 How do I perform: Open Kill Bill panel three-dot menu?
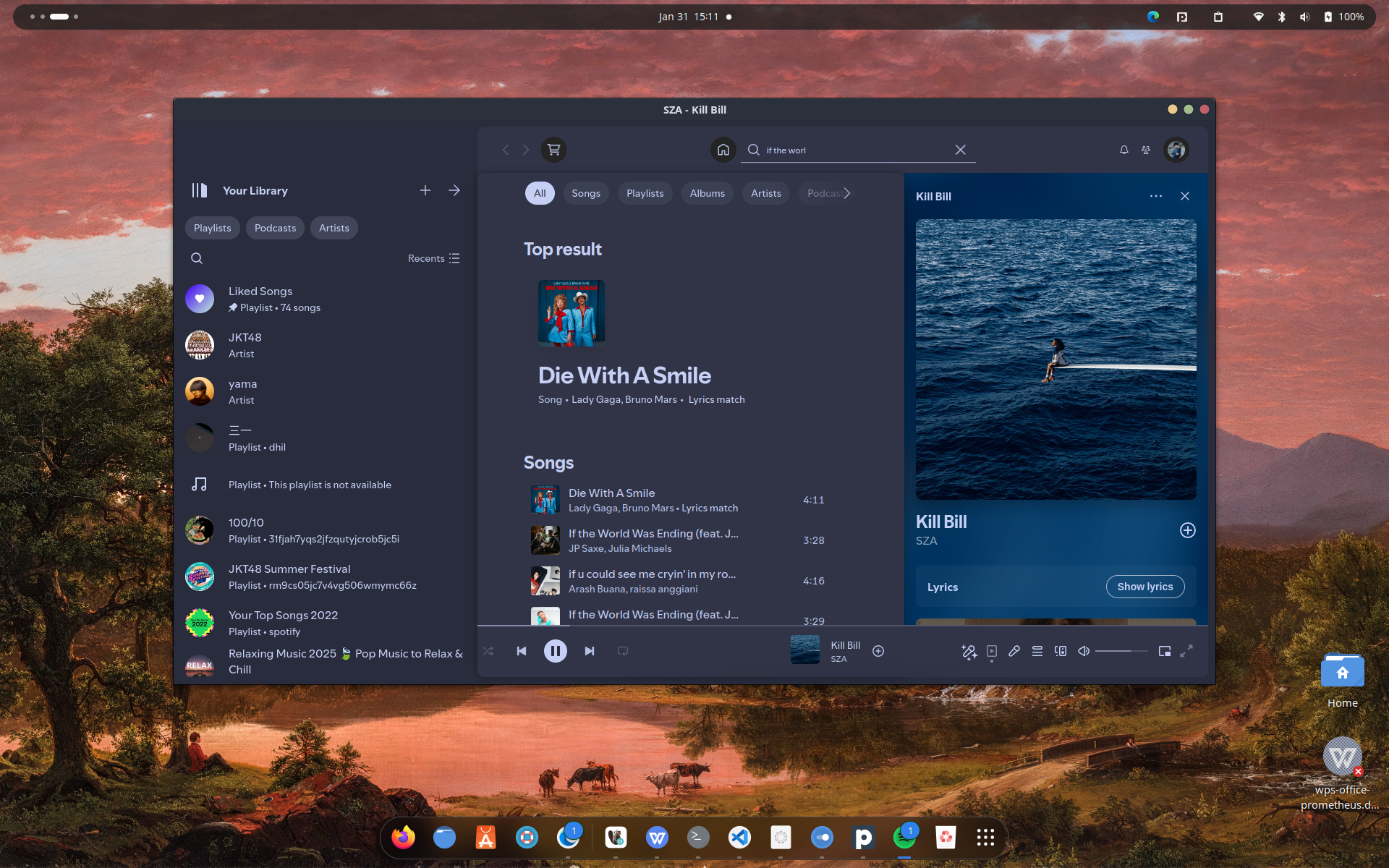tap(1156, 196)
